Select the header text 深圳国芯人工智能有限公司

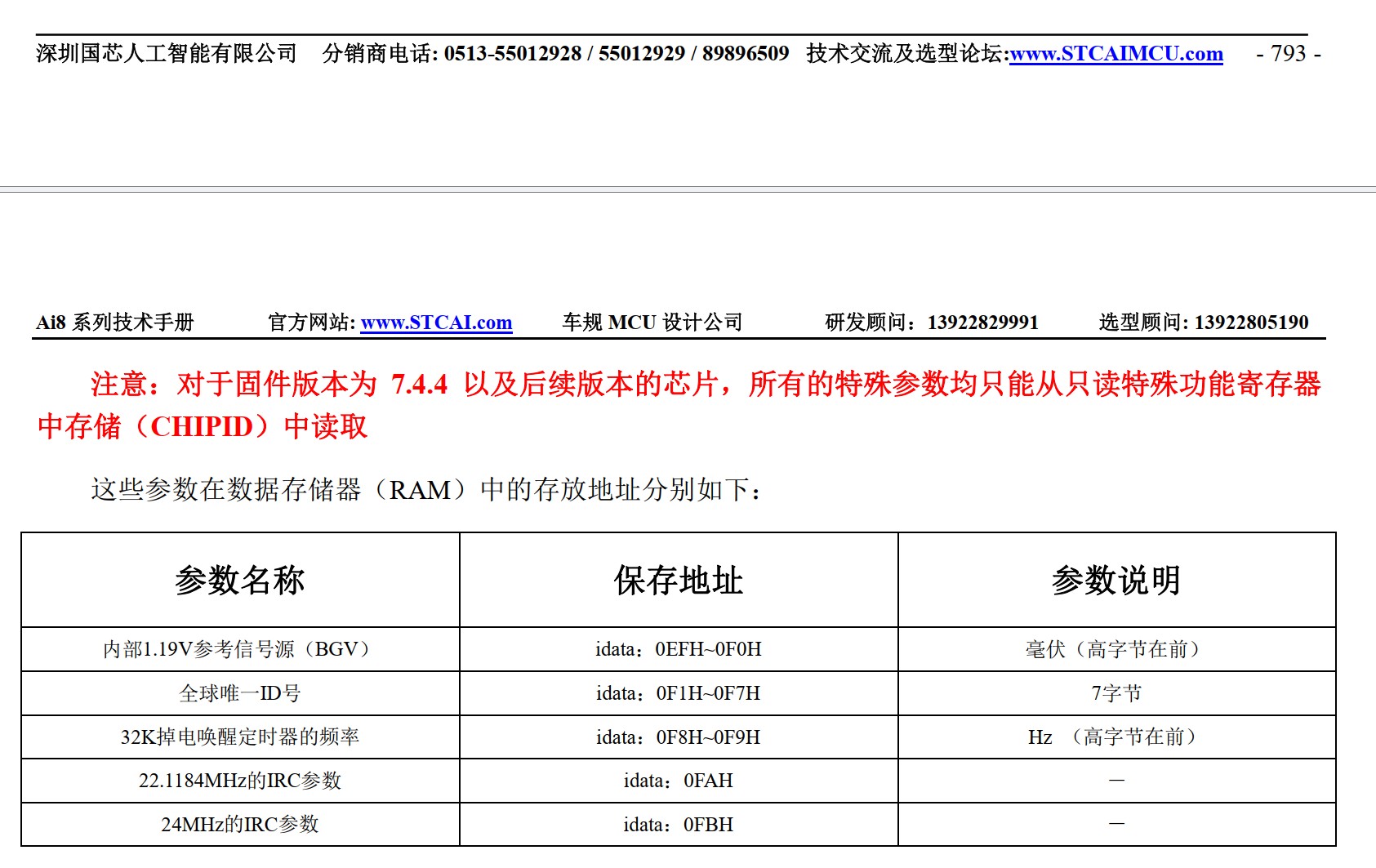[x=167, y=54]
